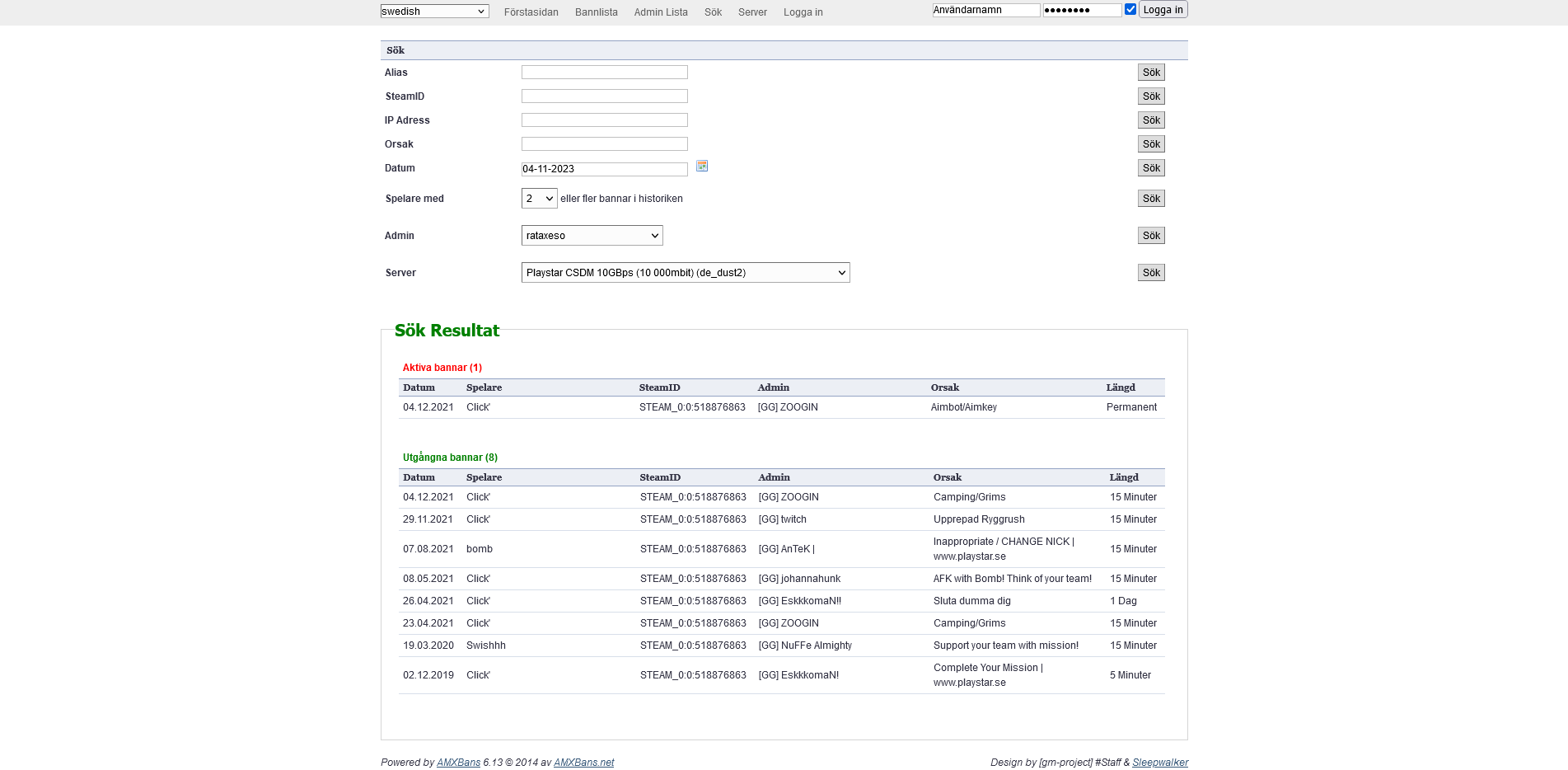Focus the Orsak input field
This screenshot has width=1568, height=770.
coord(605,144)
